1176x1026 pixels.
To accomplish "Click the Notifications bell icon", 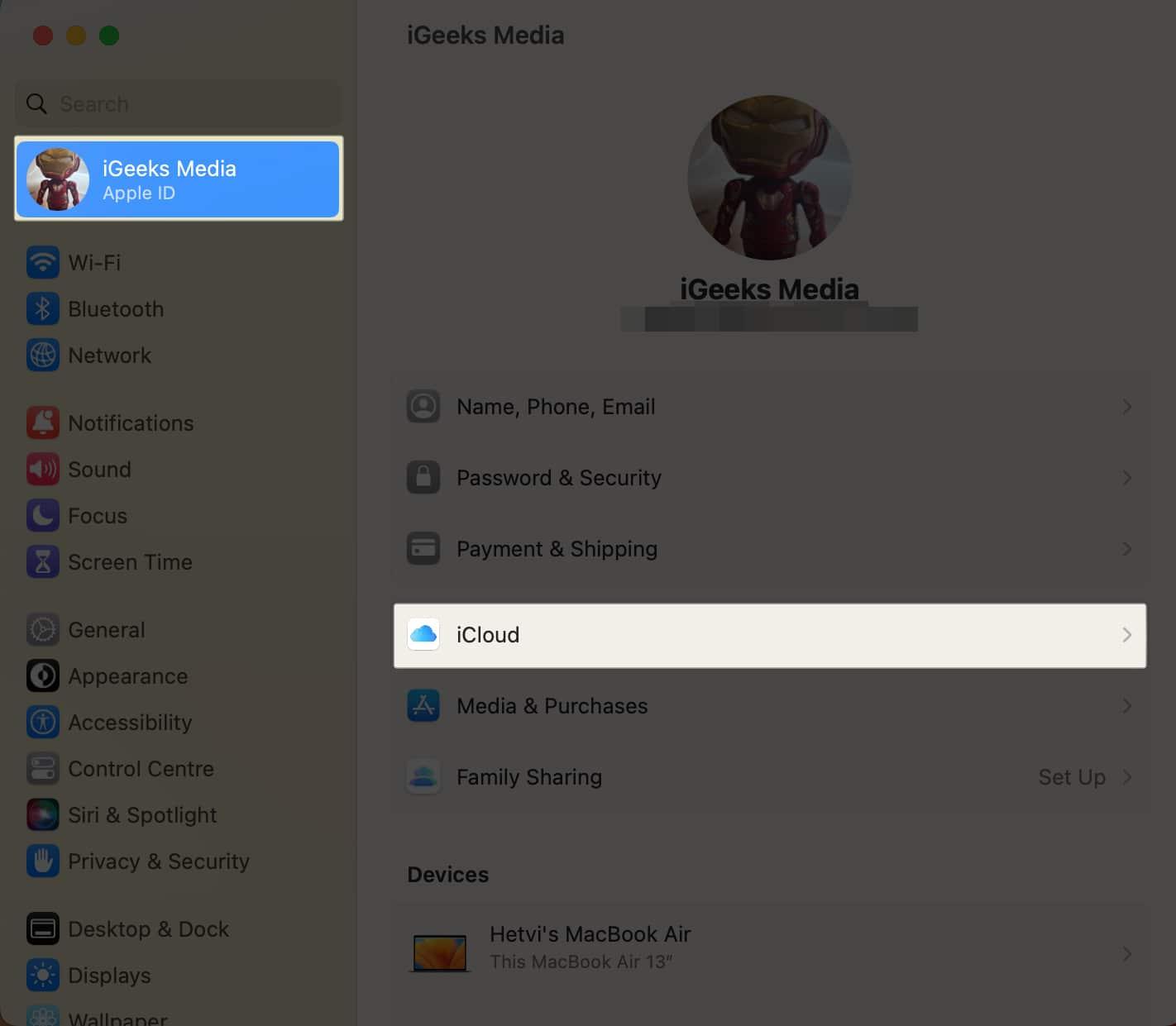I will (43, 423).
